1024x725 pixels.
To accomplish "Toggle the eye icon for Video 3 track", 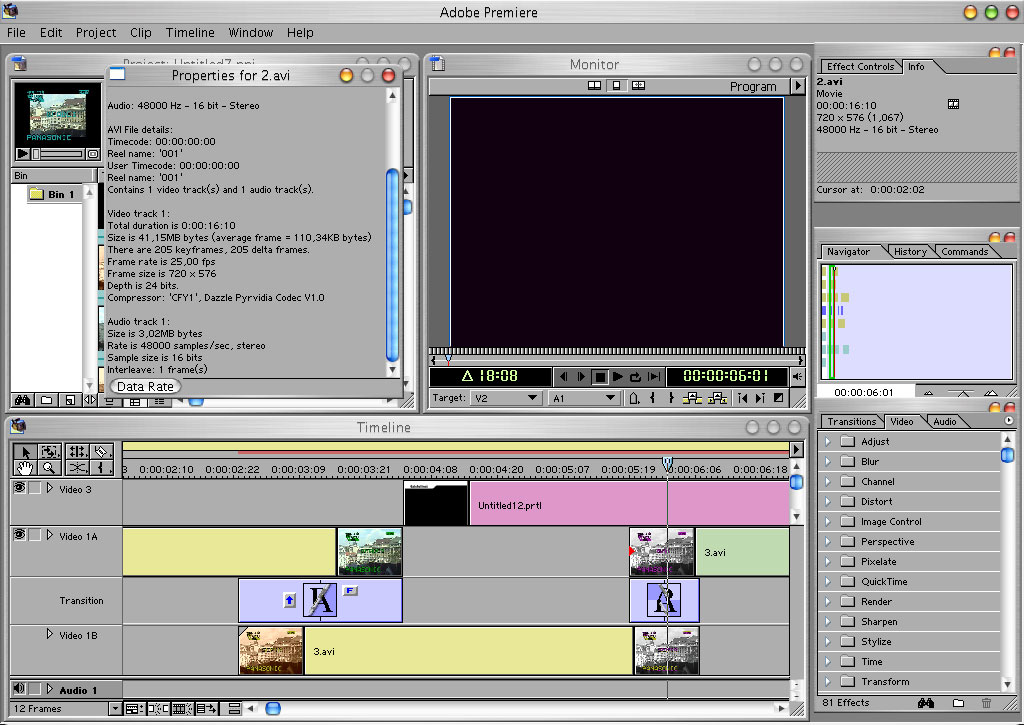I will click(20, 487).
